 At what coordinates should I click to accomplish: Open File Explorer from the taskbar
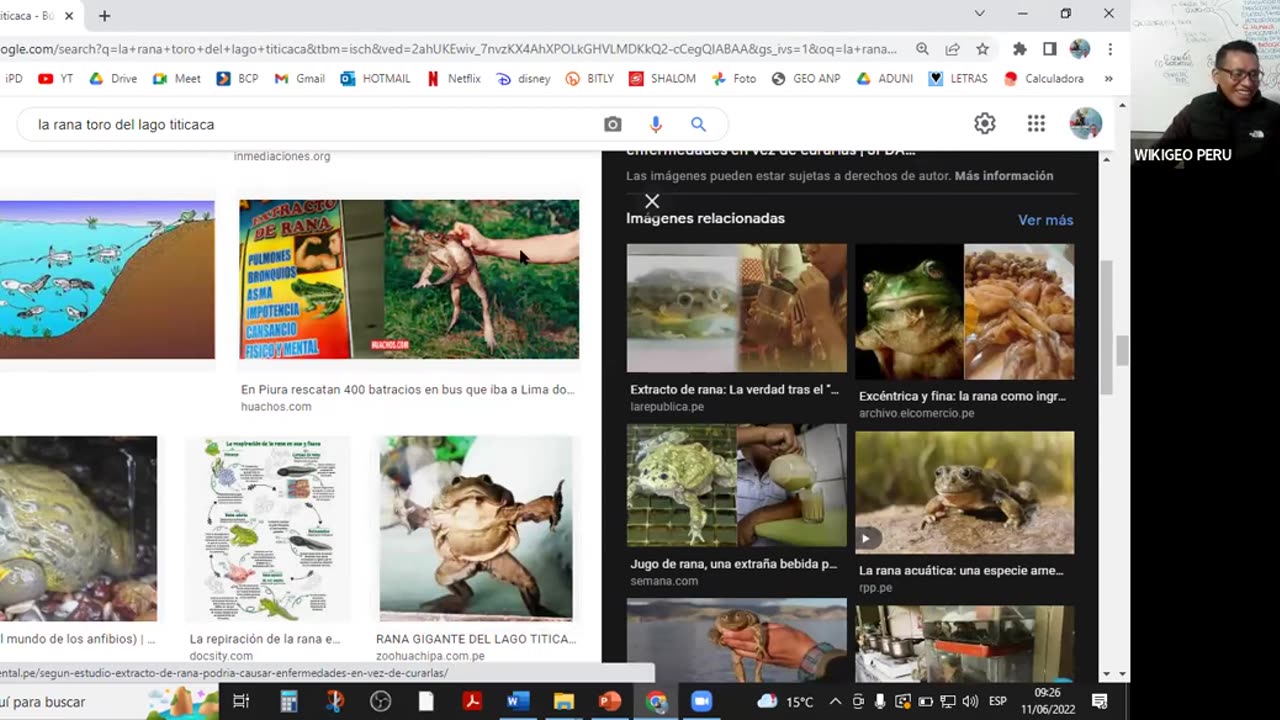click(564, 702)
